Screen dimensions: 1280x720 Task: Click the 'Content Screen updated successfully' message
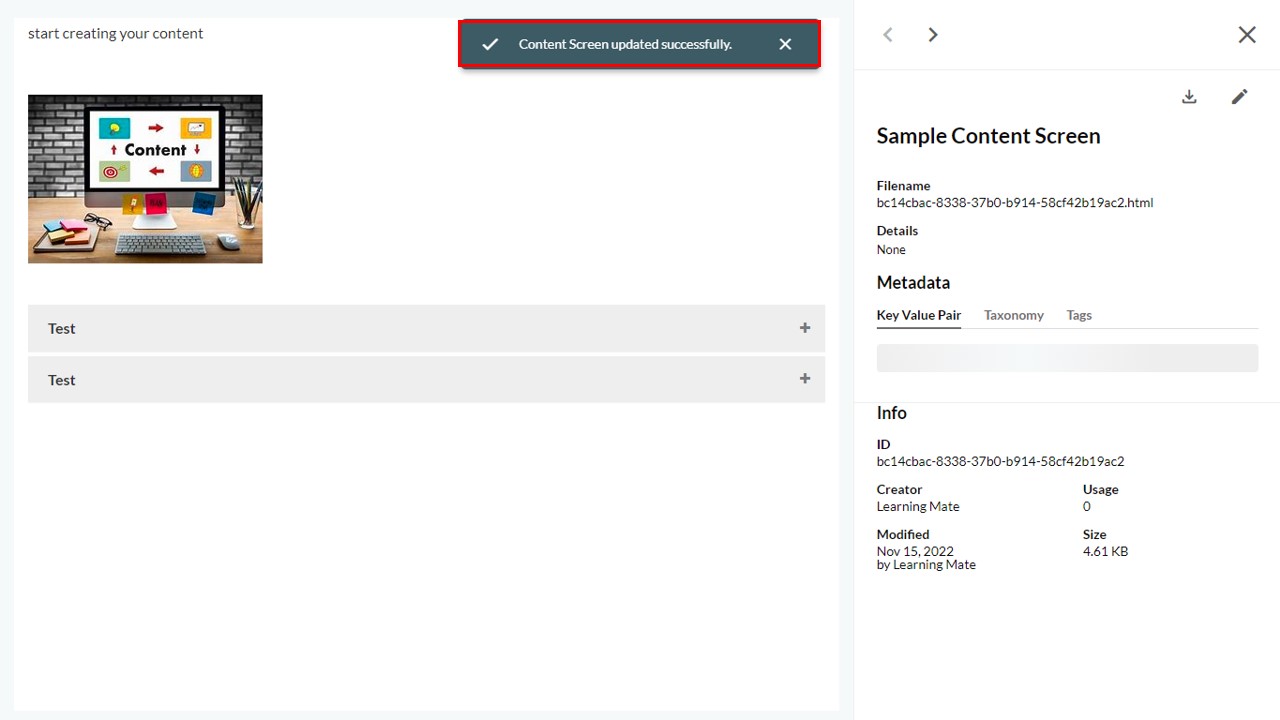(x=625, y=44)
